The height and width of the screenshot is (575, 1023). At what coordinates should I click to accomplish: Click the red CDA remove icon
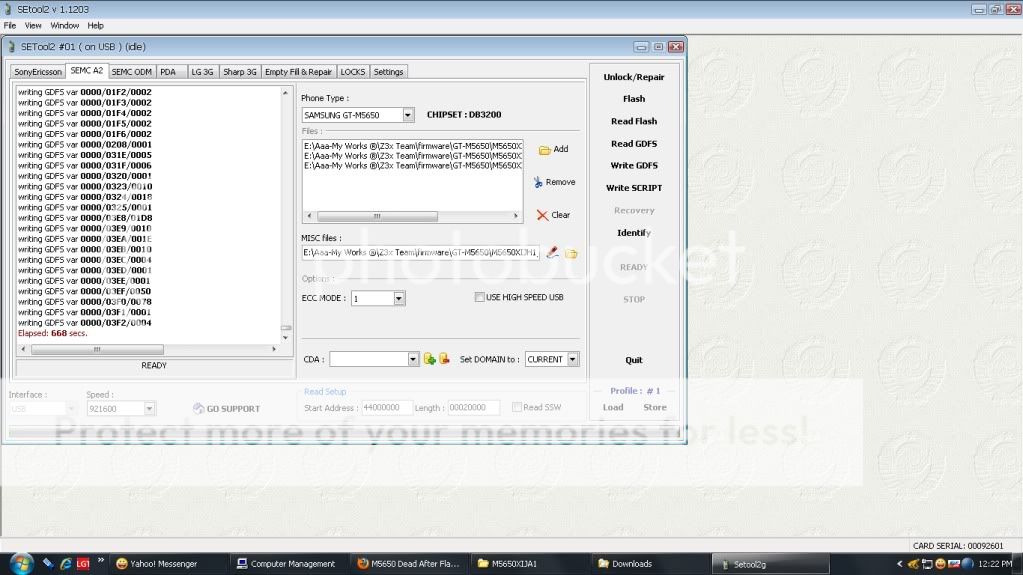(x=444, y=358)
